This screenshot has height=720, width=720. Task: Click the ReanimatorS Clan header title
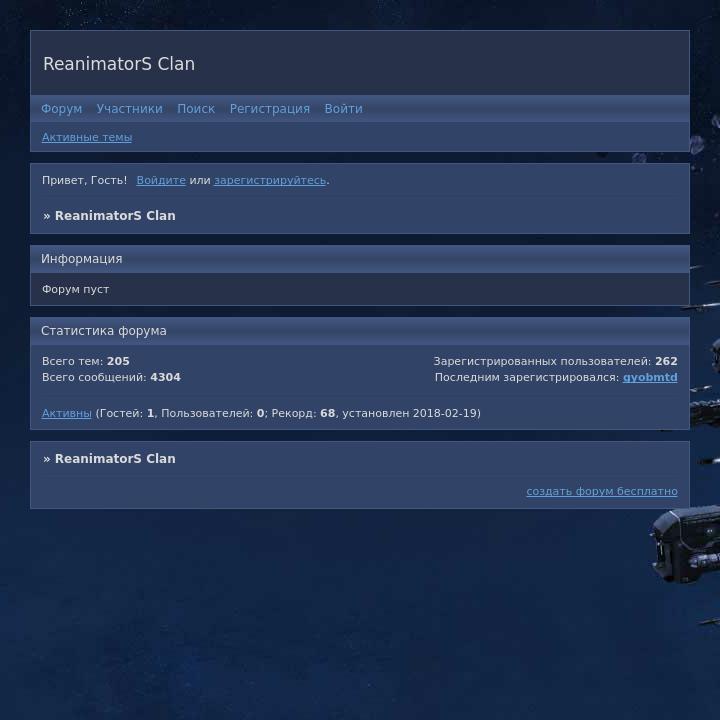(x=119, y=64)
